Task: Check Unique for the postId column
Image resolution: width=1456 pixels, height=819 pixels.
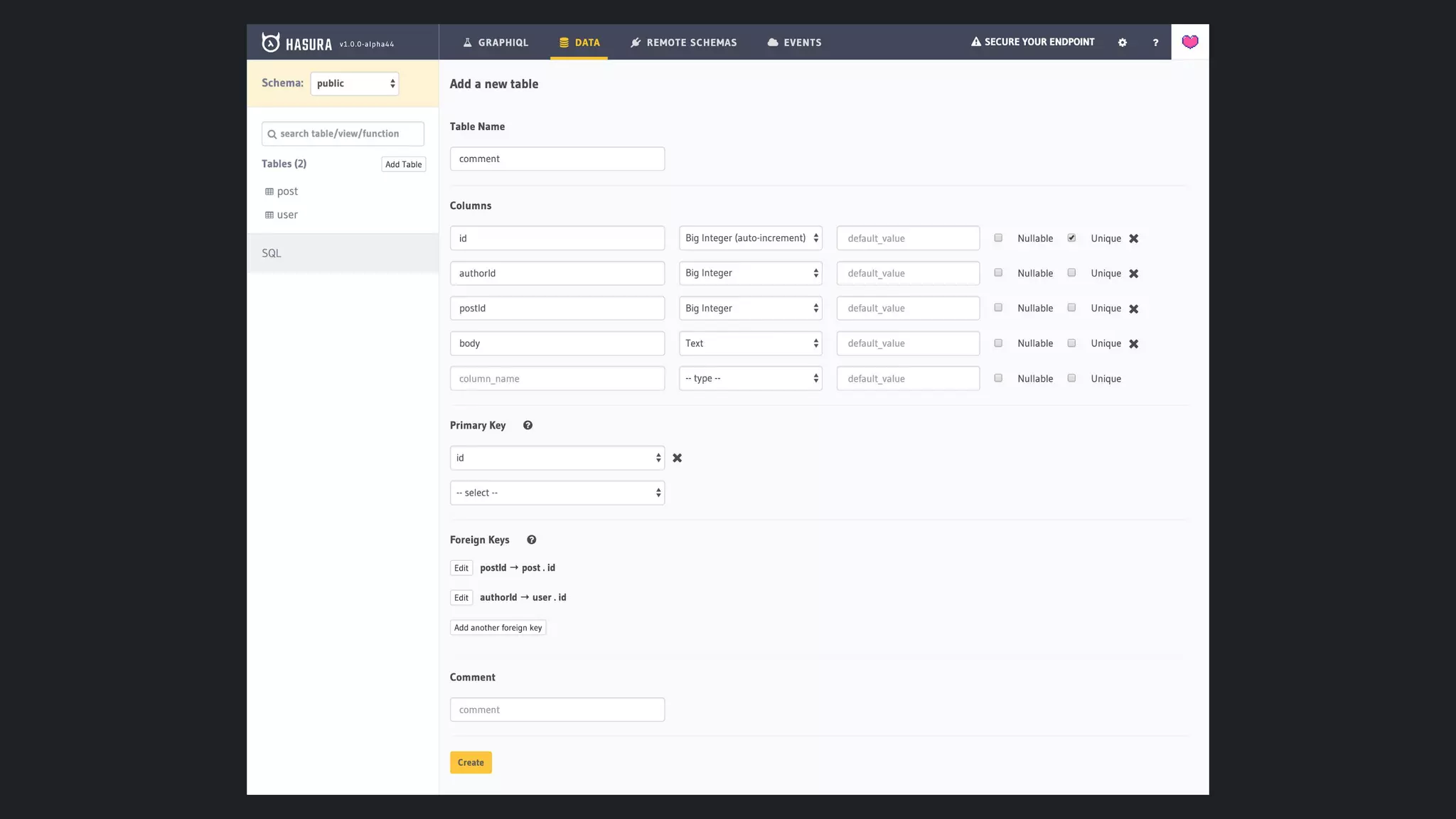Action: [x=1071, y=308]
